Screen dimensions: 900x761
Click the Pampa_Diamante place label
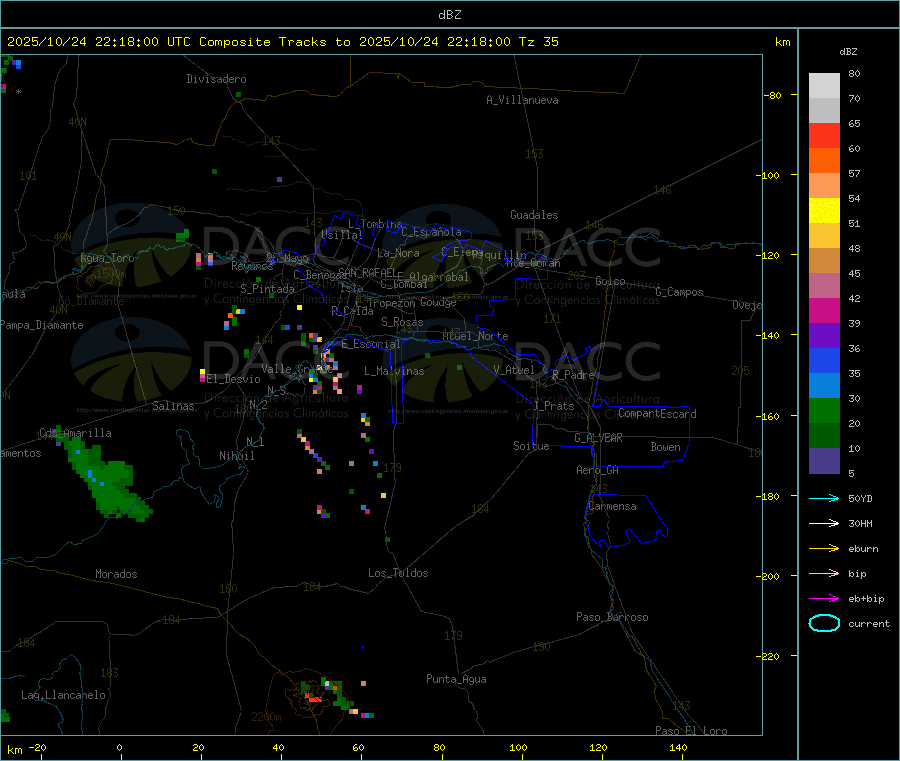[41, 325]
